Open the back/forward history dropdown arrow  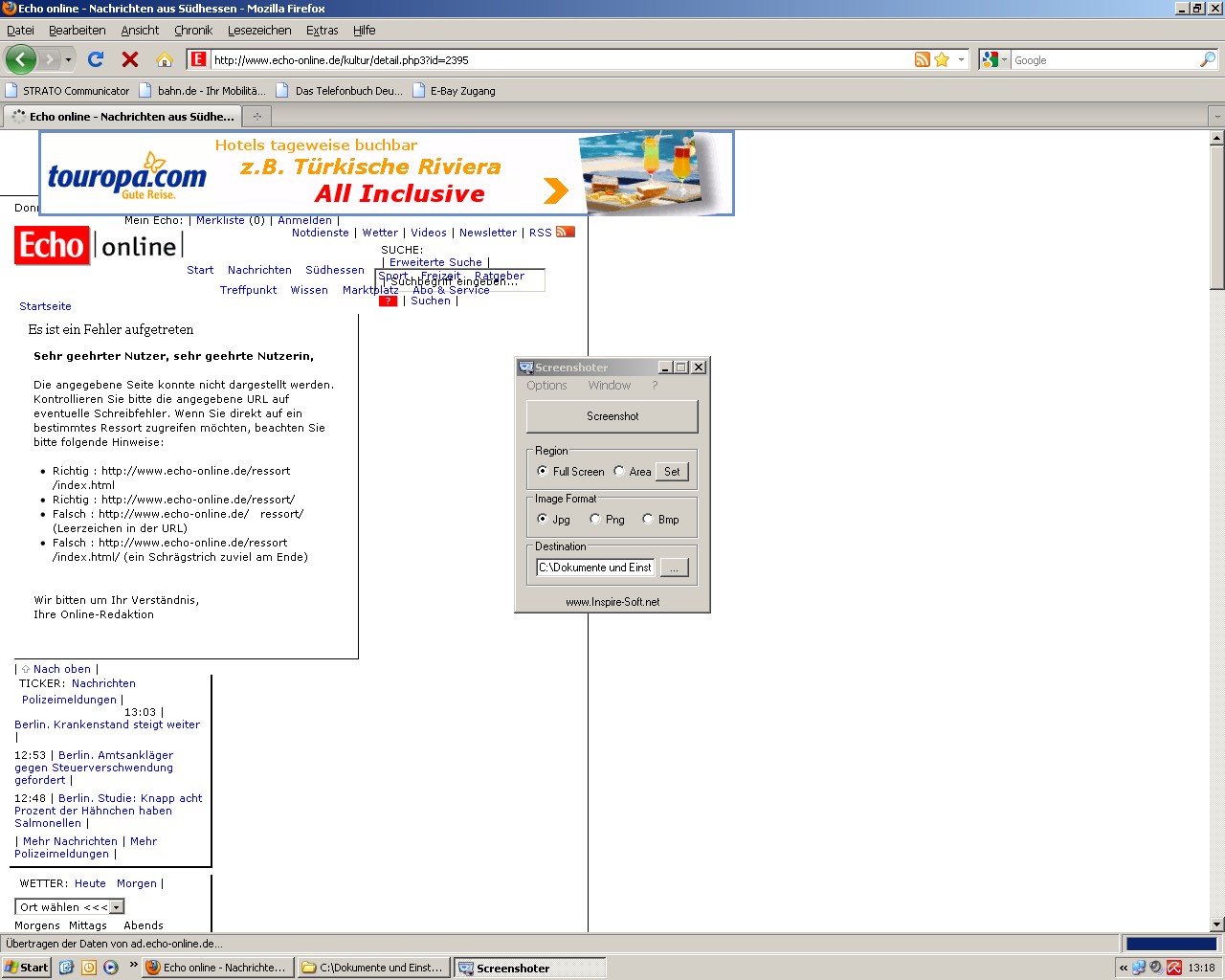pos(68,59)
